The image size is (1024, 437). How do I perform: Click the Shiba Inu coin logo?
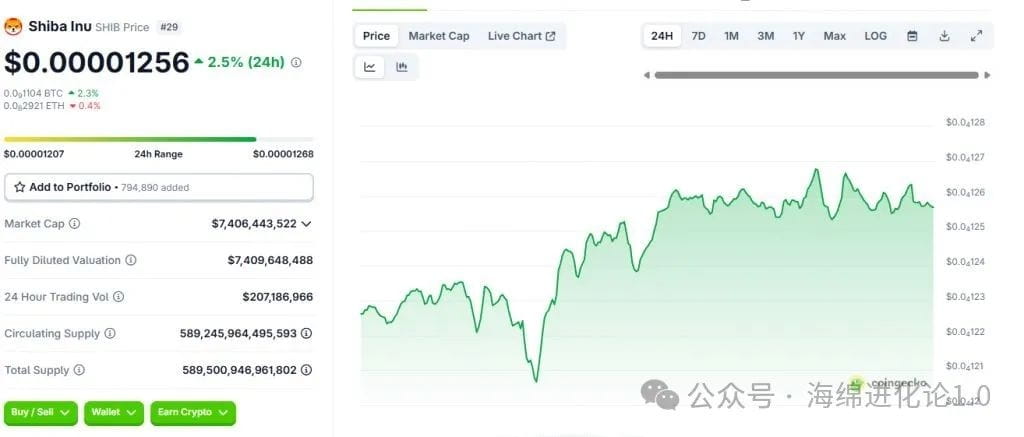tap(13, 27)
